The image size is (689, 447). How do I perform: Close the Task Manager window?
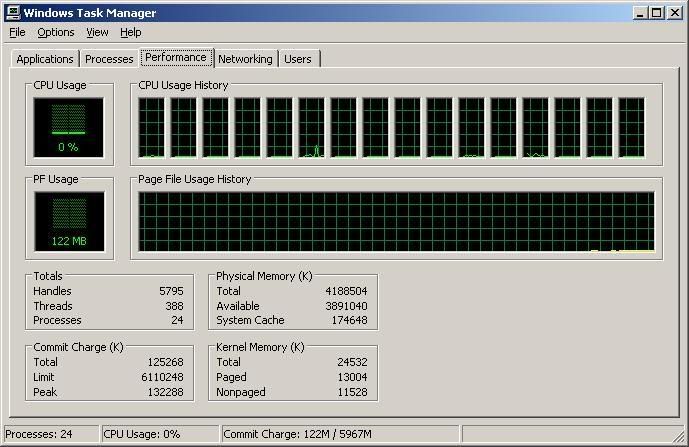point(675,13)
